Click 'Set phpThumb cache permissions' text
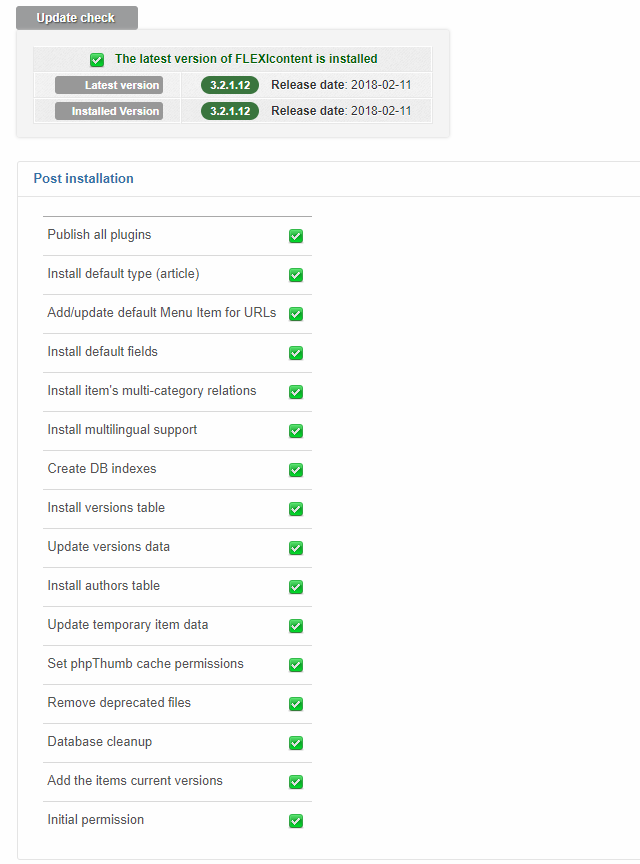This screenshot has height=864, width=640. 146,663
